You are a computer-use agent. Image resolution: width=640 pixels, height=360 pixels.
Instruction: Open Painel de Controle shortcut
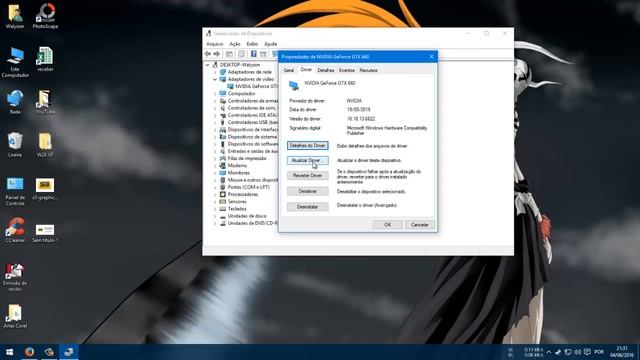click(x=15, y=191)
